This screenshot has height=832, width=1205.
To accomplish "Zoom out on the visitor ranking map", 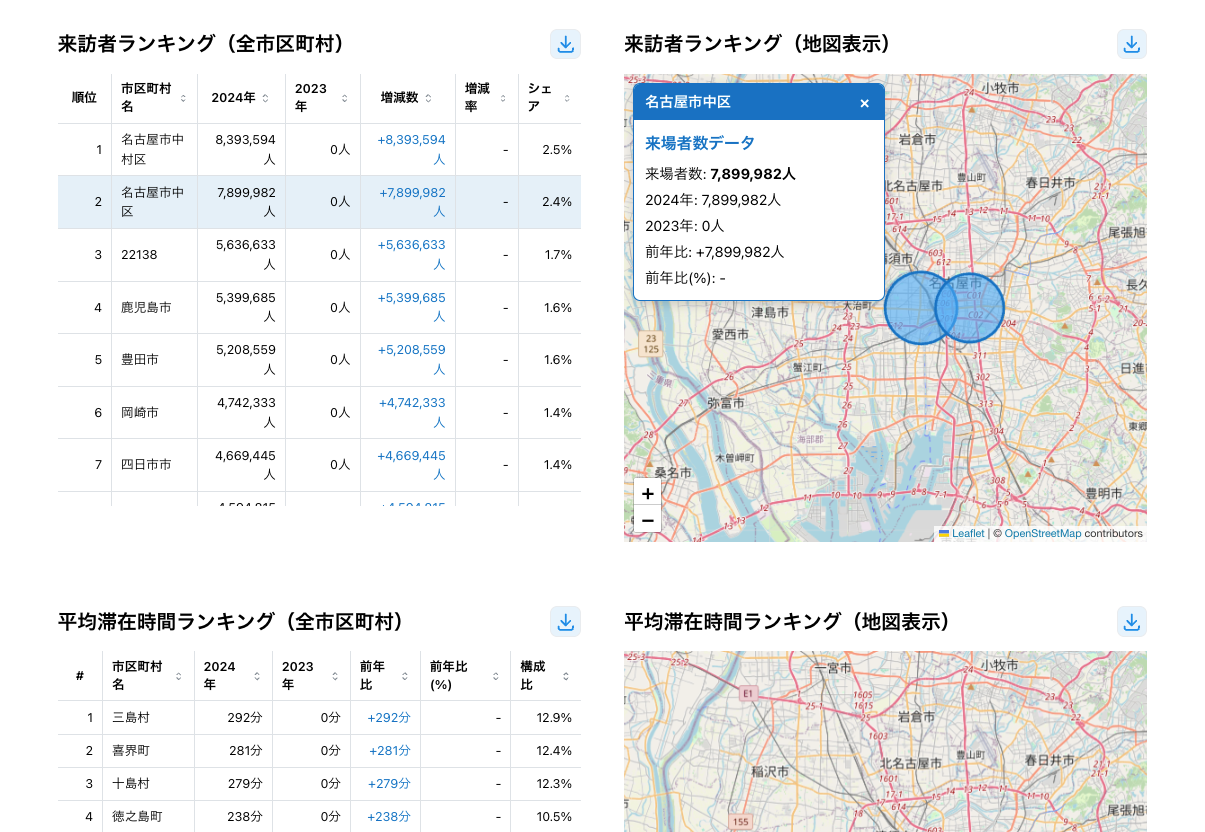I will (647, 519).
